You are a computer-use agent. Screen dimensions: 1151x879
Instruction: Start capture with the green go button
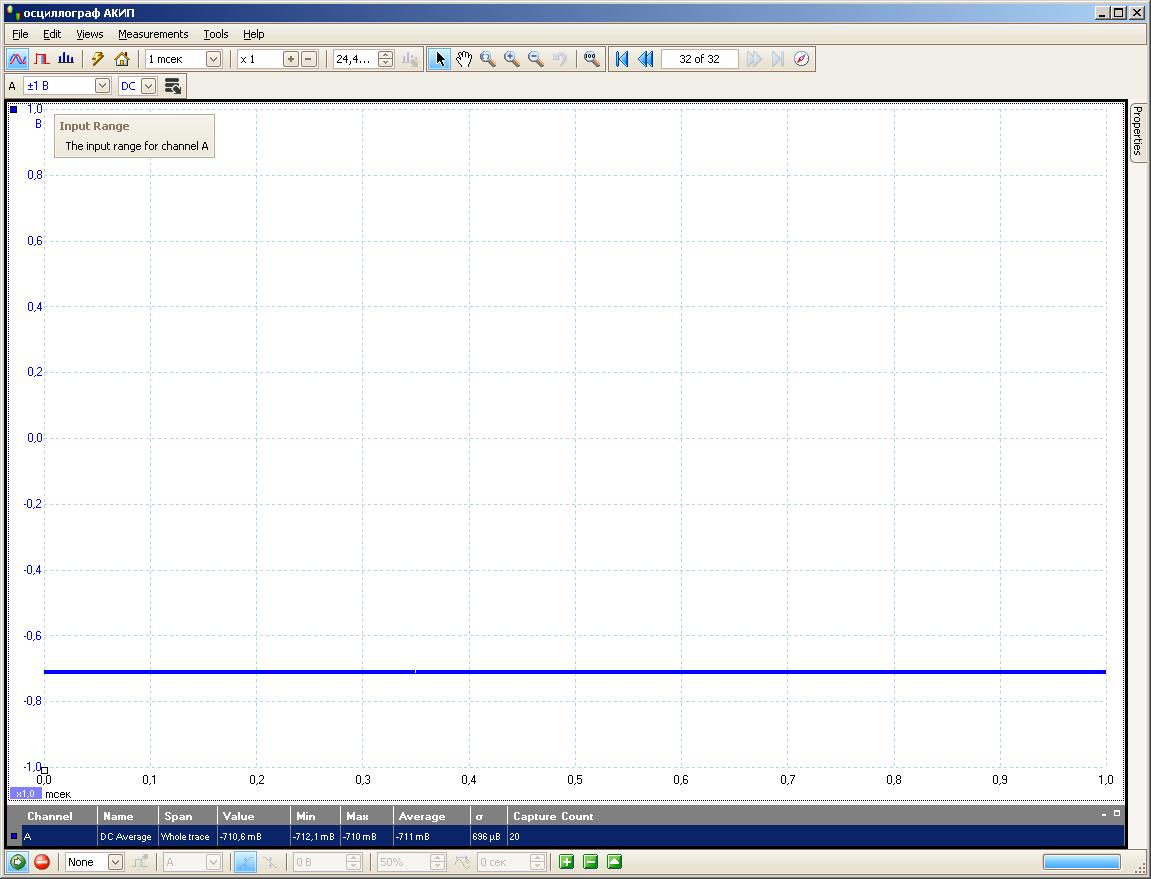18,862
